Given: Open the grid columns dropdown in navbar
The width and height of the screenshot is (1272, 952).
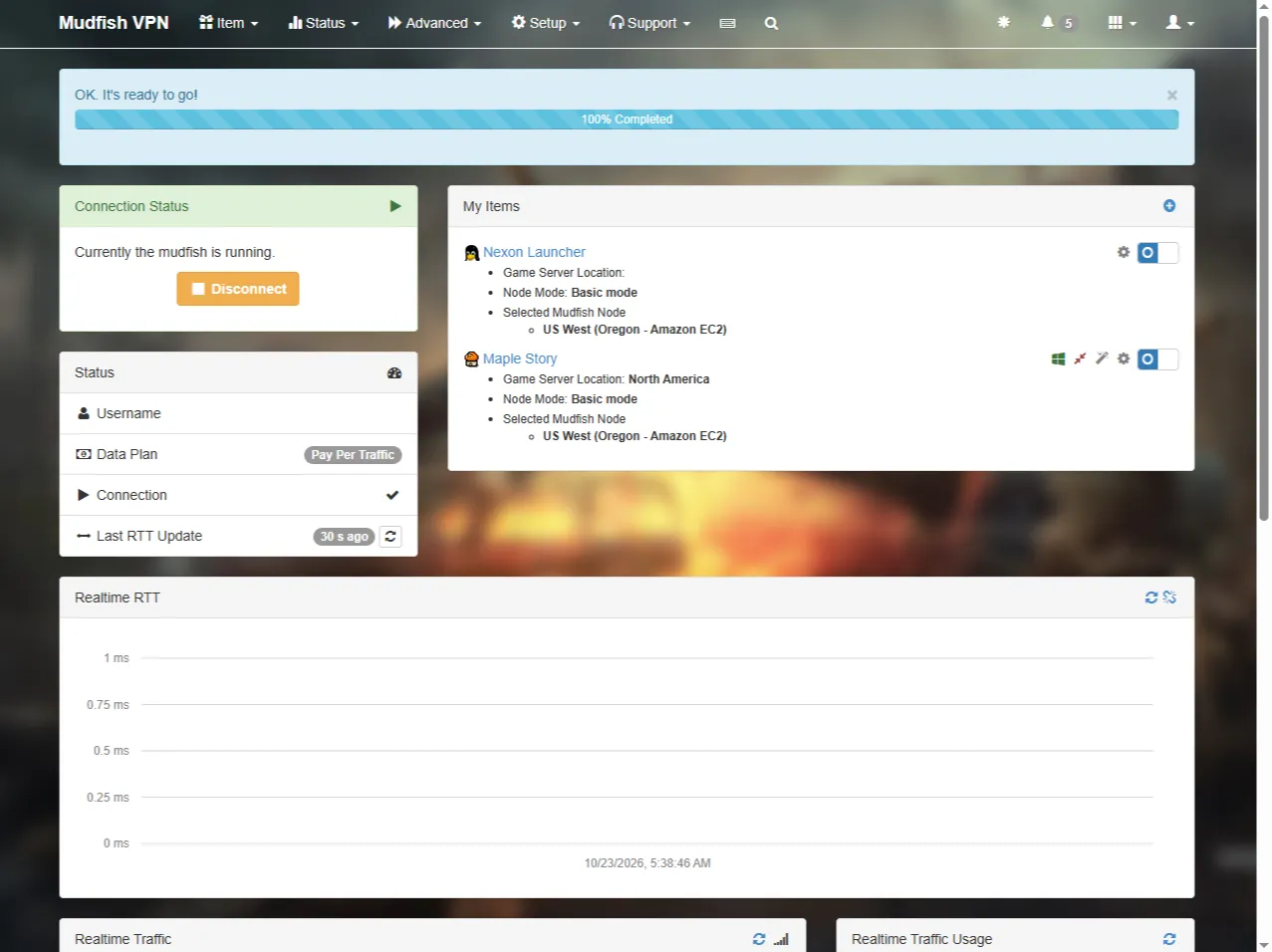Looking at the screenshot, I should click(x=1122, y=23).
